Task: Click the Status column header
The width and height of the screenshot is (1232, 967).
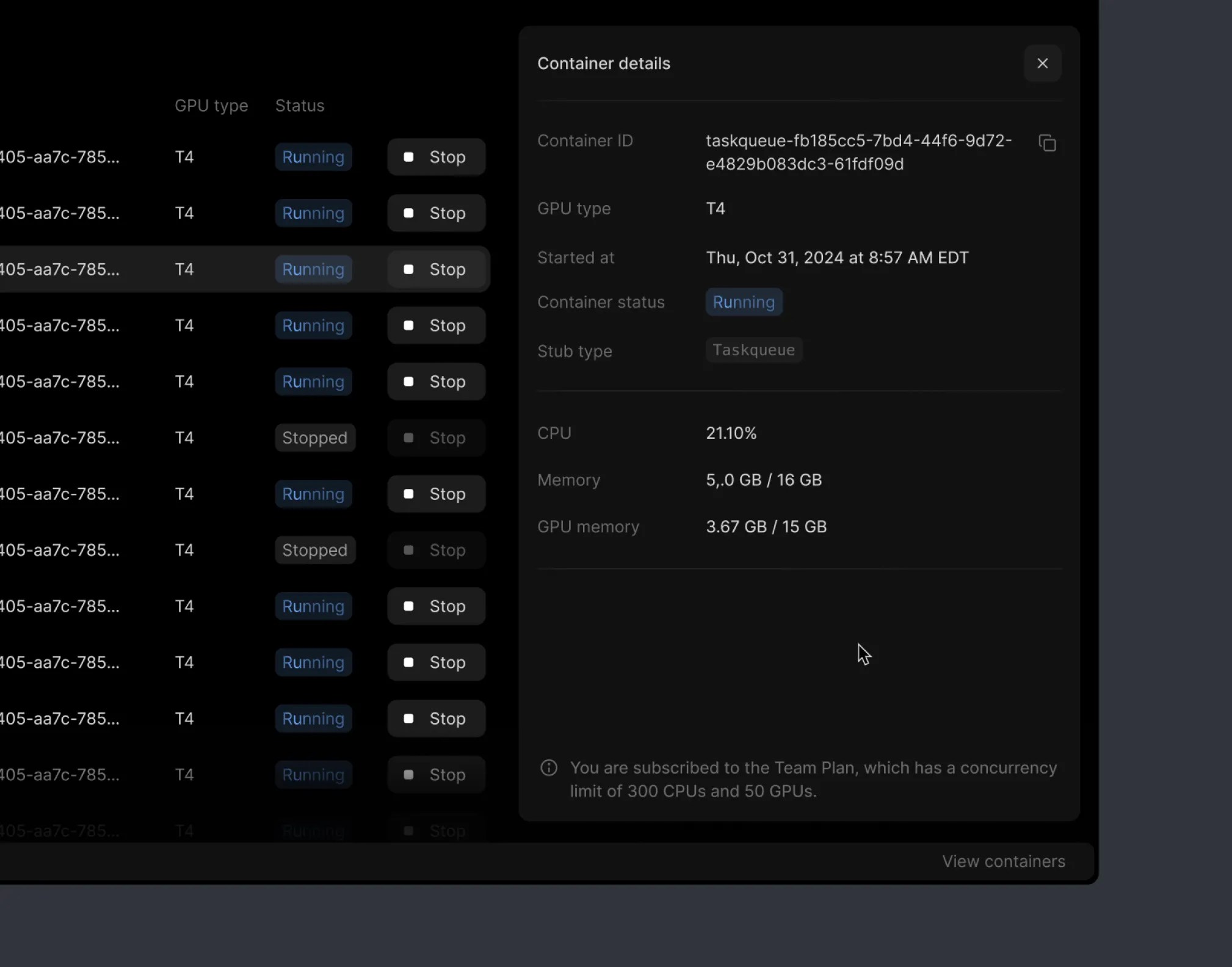Action: click(299, 105)
